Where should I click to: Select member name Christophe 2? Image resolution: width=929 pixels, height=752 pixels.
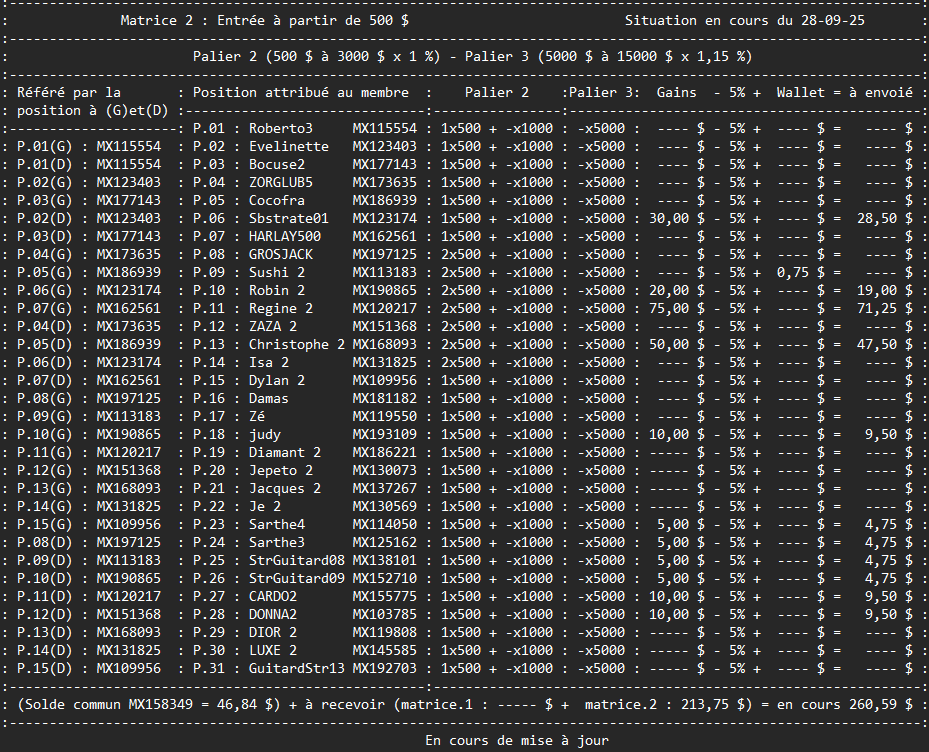(x=297, y=344)
